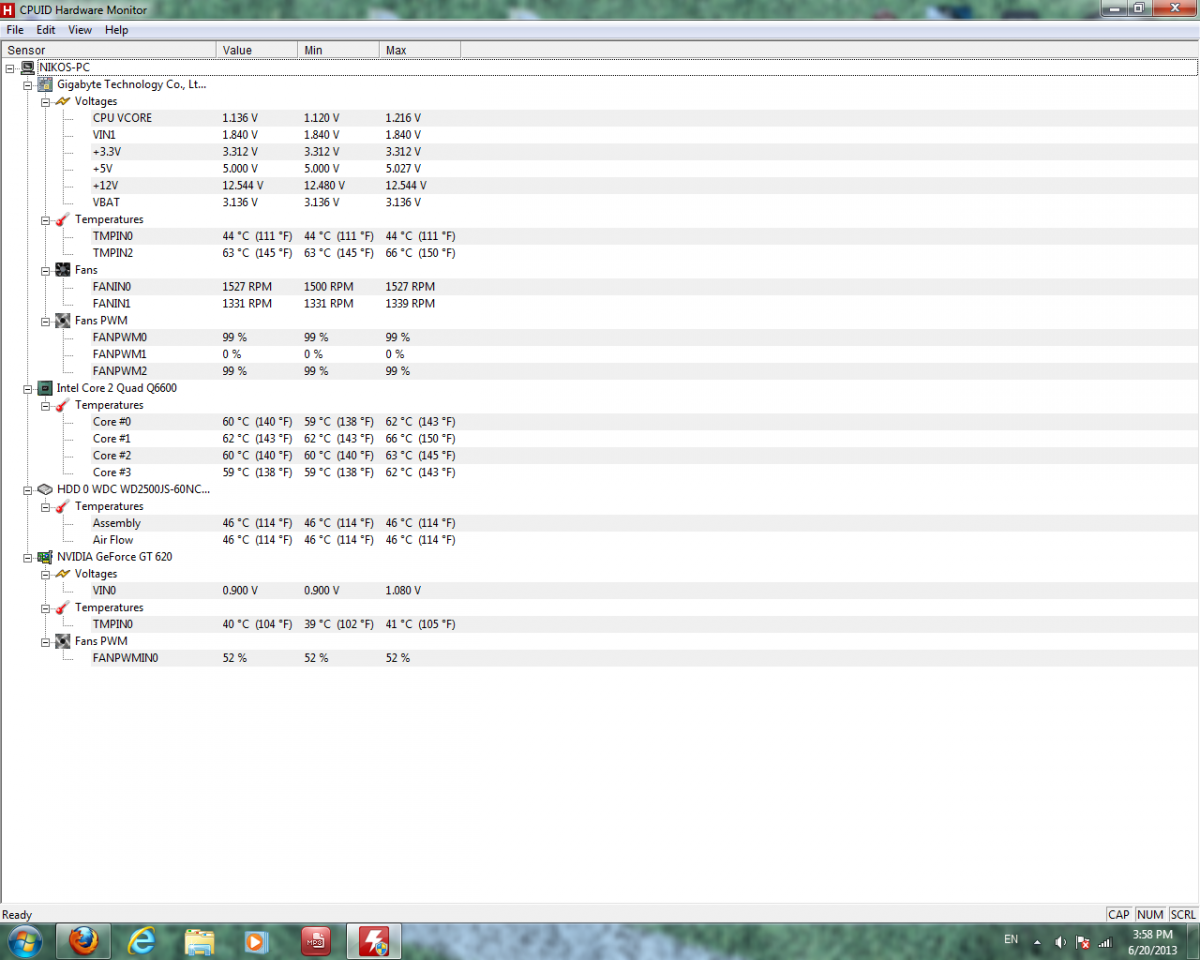
Task: Click the NVIDIA Voltages lightning icon
Action: tap(63, 574)
